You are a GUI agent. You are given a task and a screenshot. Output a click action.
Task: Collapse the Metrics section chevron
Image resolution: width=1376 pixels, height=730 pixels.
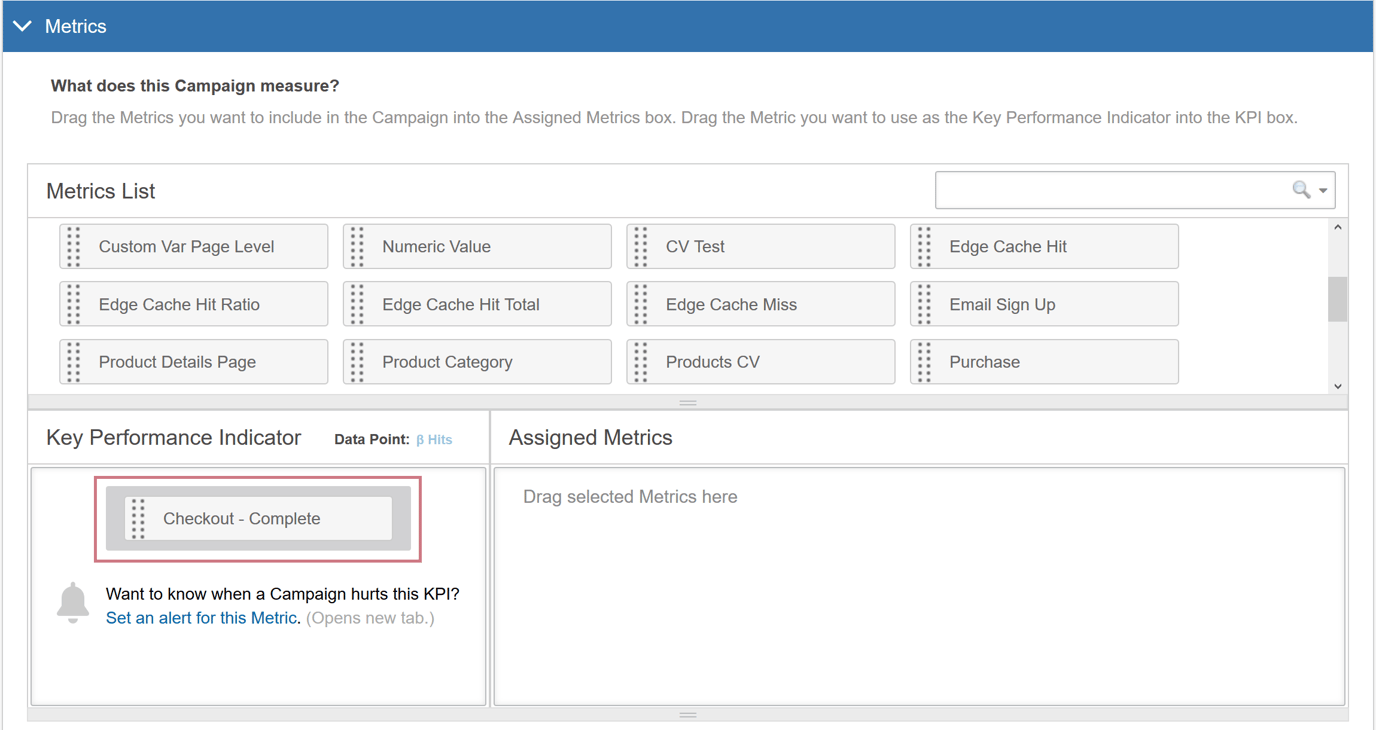pyautogui.click(x=23, y=26)
